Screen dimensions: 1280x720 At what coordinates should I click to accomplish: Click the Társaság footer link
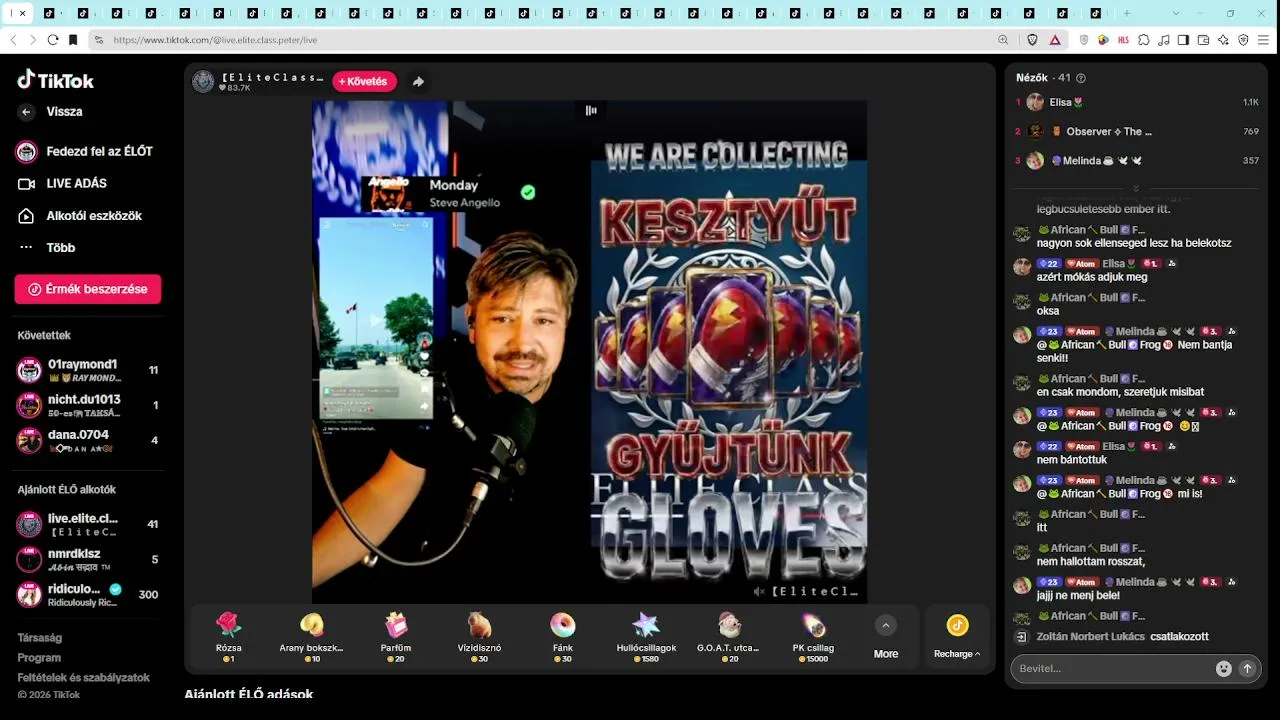coord(39,638)
